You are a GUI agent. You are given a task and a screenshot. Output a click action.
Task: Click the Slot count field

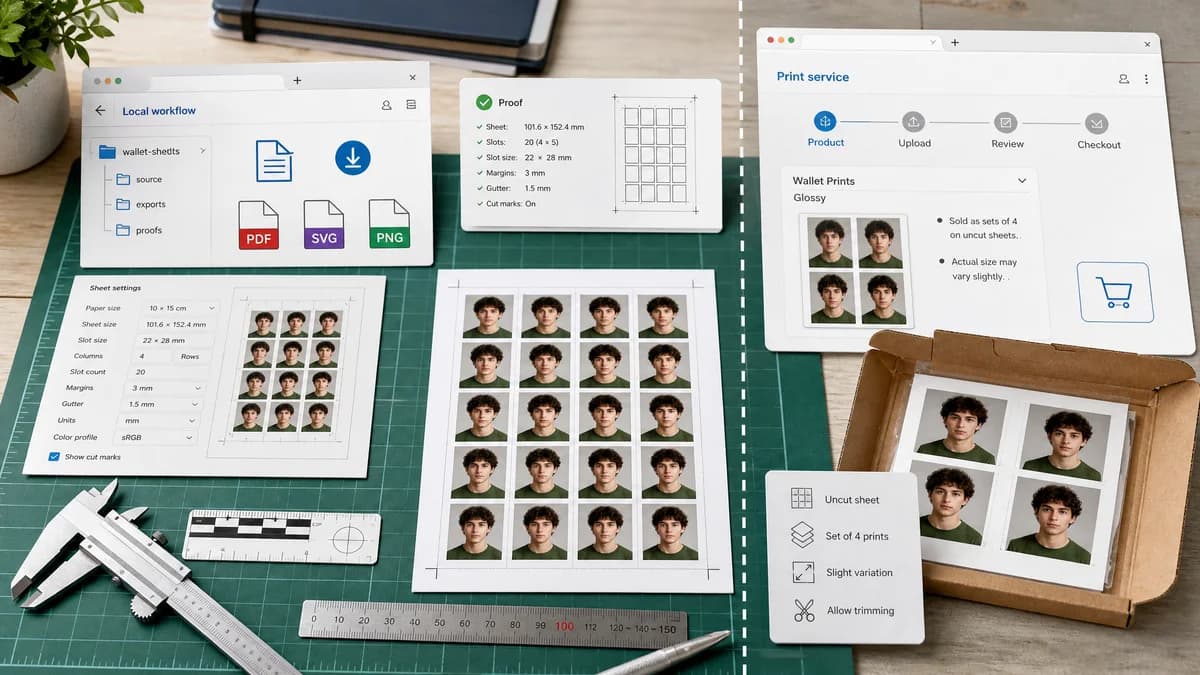tap(166, 372)
